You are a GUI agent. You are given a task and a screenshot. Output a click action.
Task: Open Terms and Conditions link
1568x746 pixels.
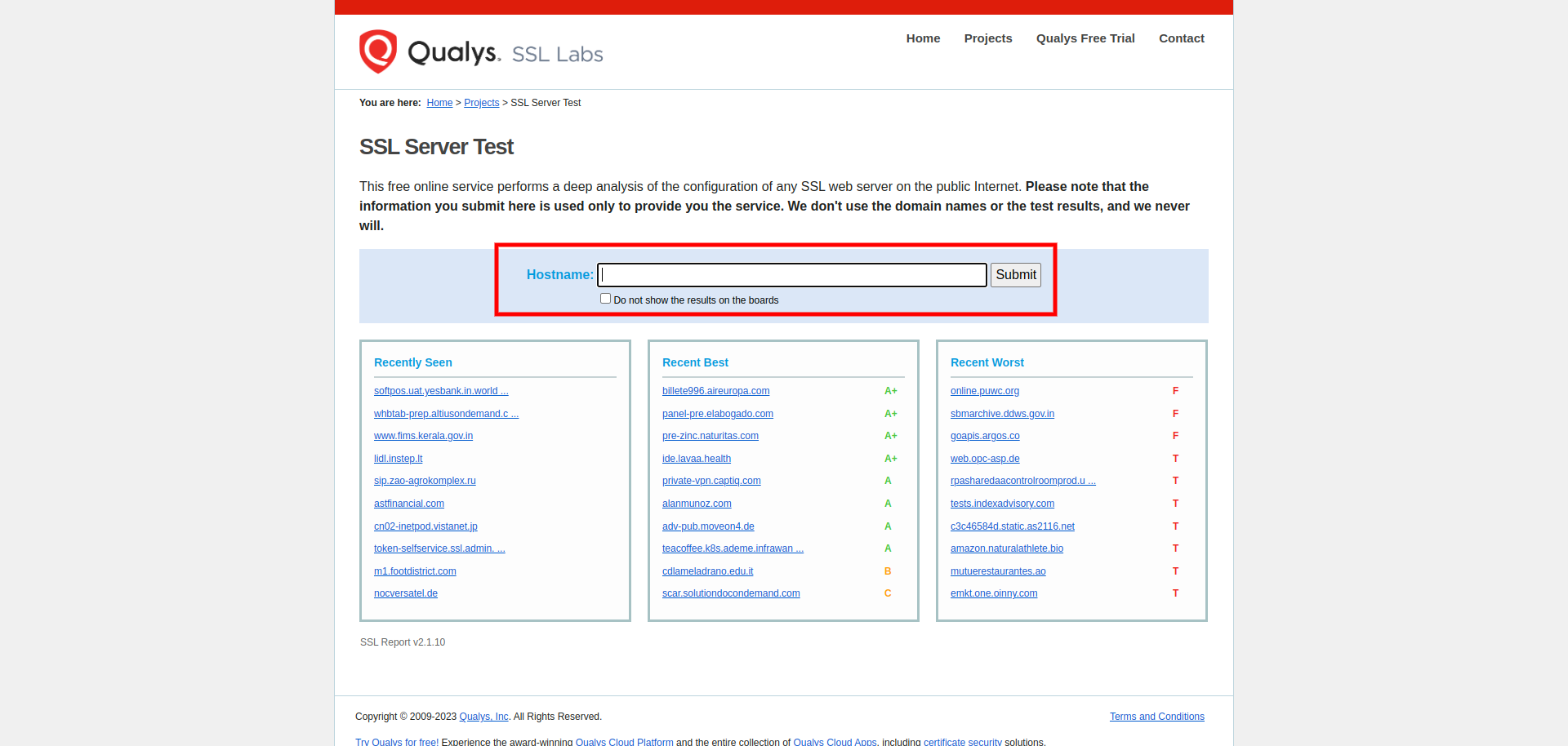(1156, 717)
